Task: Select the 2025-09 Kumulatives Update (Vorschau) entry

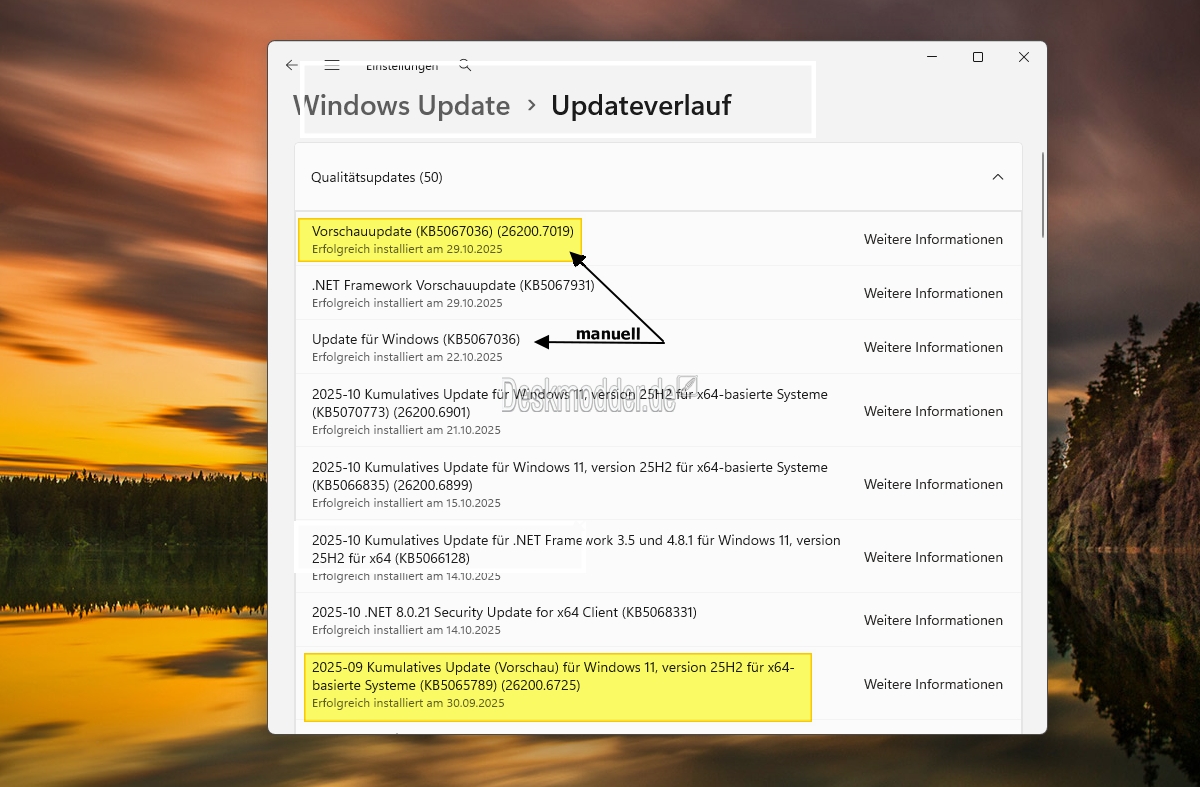Action: click(552, 676)
